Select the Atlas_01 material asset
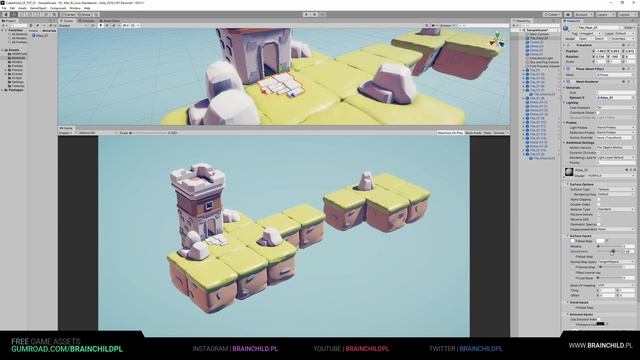Image resolution: width=640 pixels, height=360 pixels. point(40,36)
